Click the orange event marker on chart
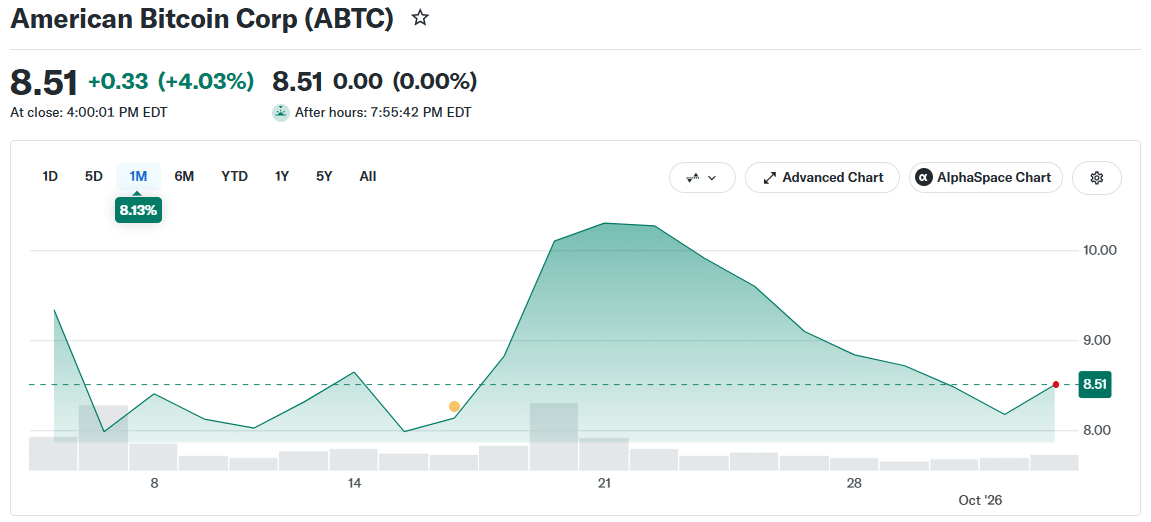The image size is (1151, 522). [454, 407]
